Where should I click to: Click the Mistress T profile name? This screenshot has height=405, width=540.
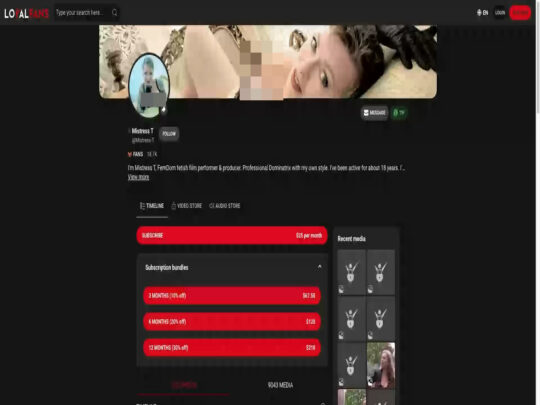click(142, 131)
